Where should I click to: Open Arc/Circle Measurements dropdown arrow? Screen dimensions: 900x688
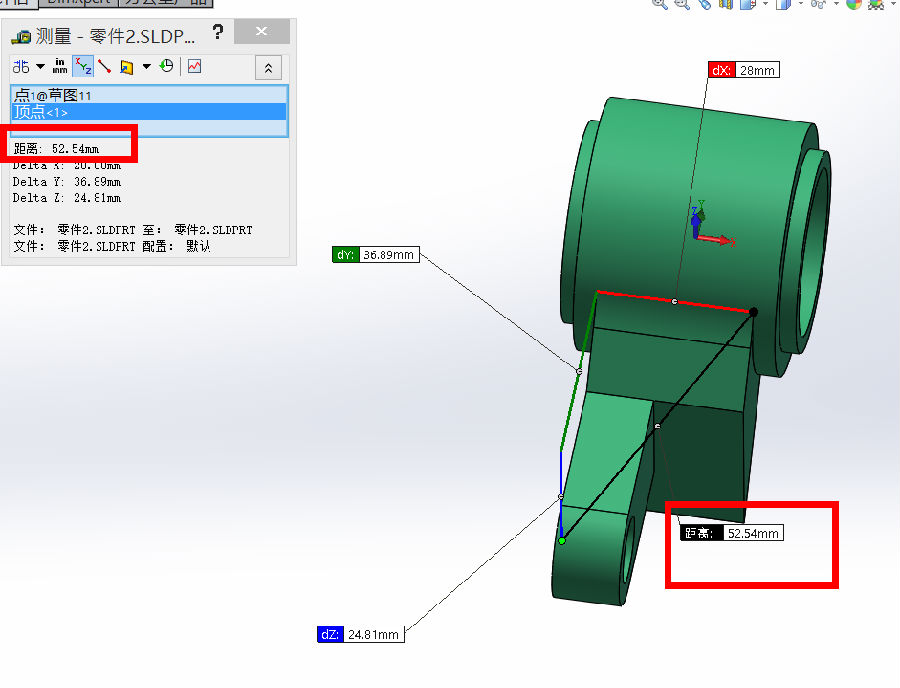coord(41,67)
